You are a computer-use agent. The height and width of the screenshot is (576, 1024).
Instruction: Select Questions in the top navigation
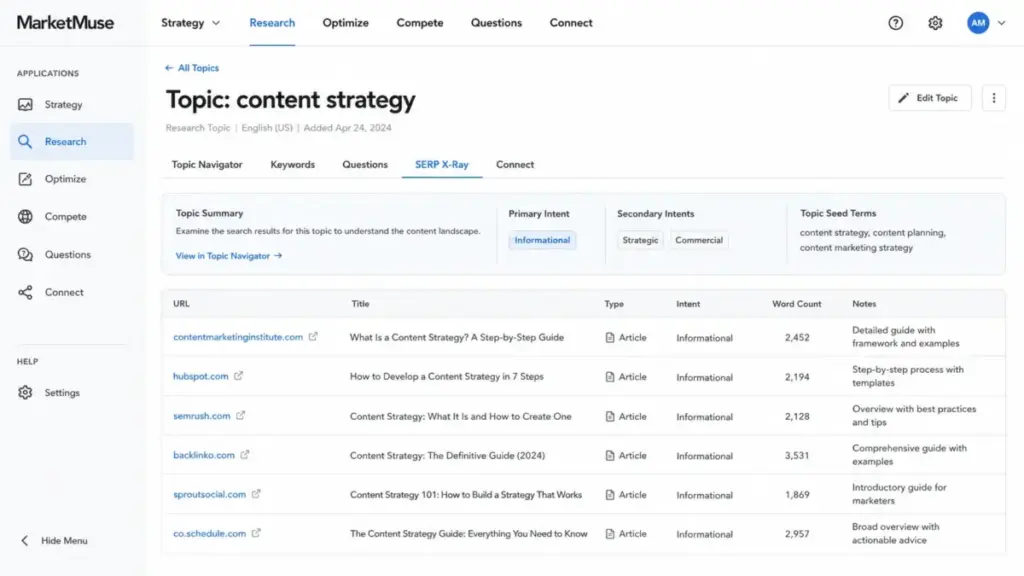coord(496,23)
